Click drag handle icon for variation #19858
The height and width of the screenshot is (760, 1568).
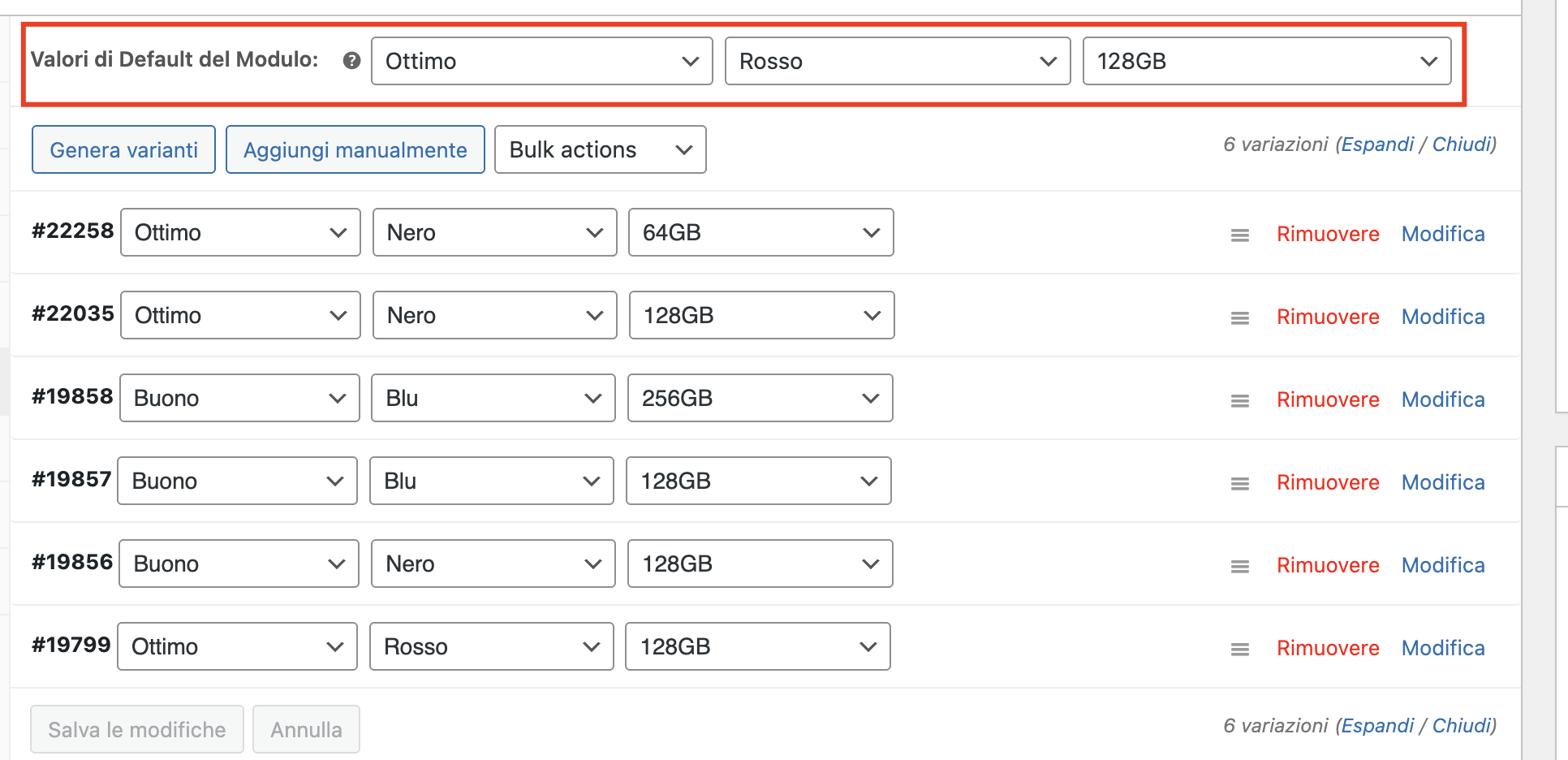tap(1240, 401)
